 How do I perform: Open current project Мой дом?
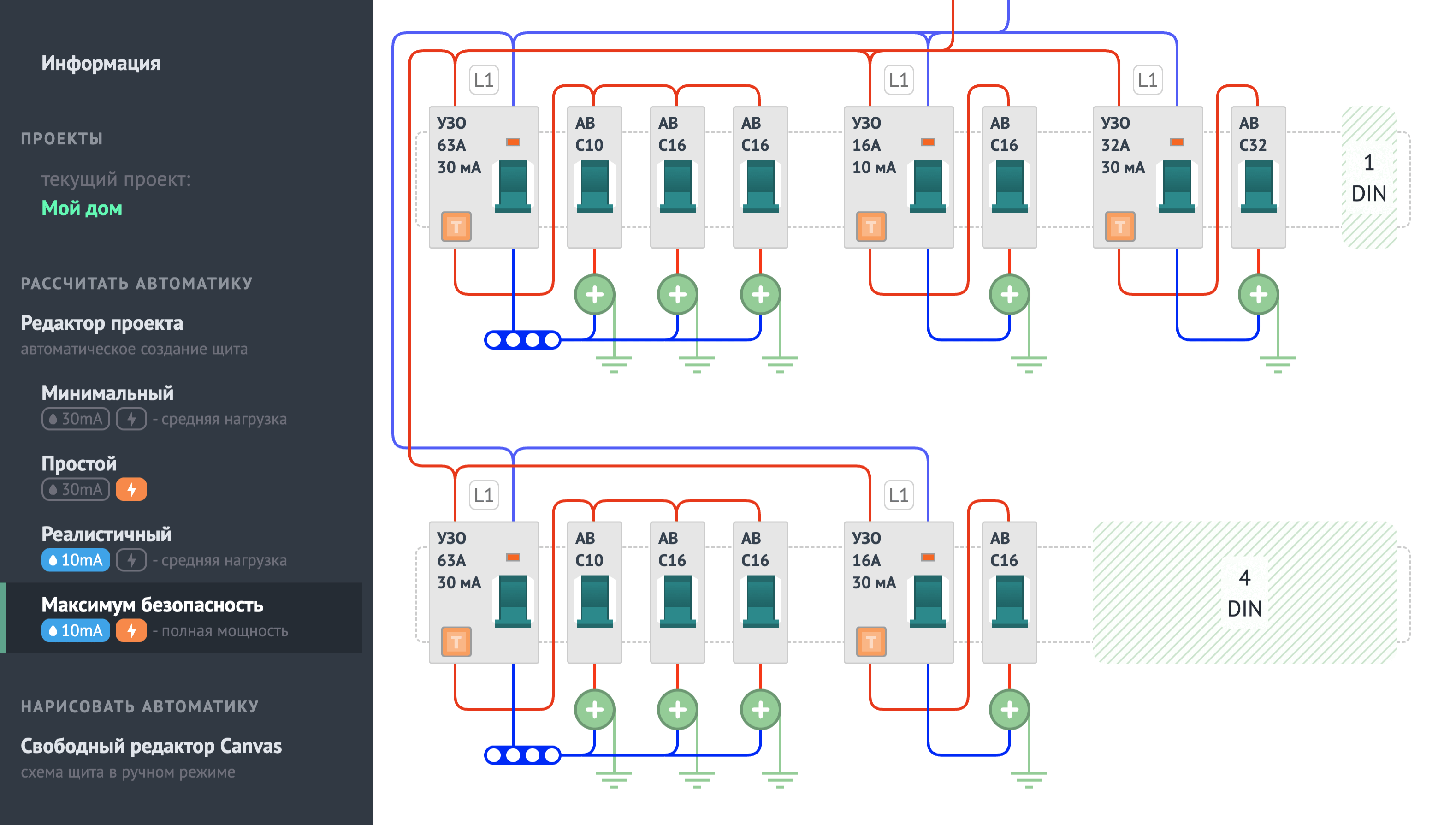pyautogui.click(x=82, y=208)
